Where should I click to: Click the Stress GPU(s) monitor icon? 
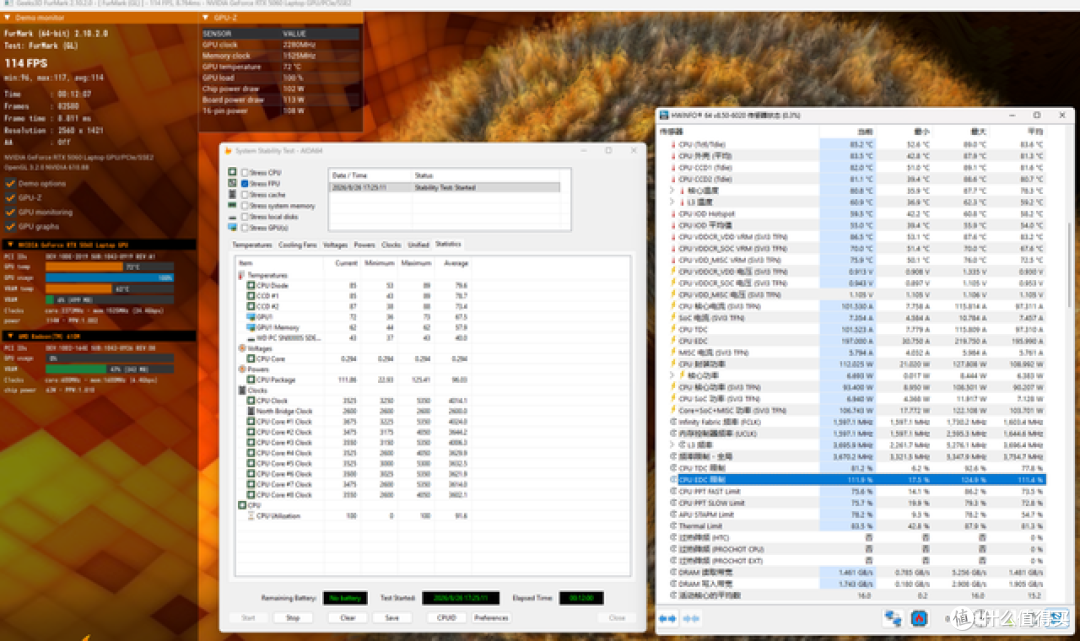pos(232,227)
